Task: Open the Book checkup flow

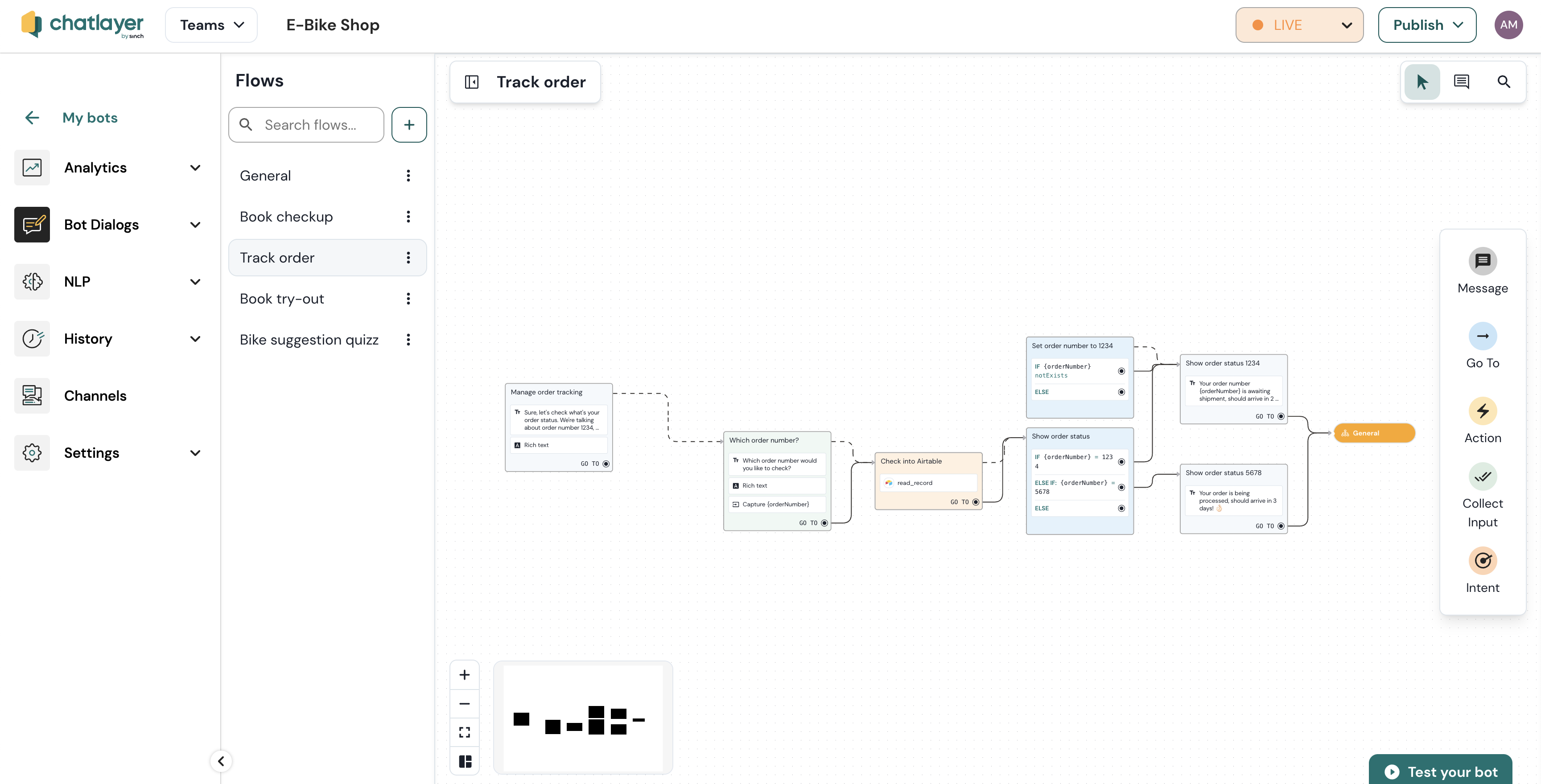Action: coord(286,217)
